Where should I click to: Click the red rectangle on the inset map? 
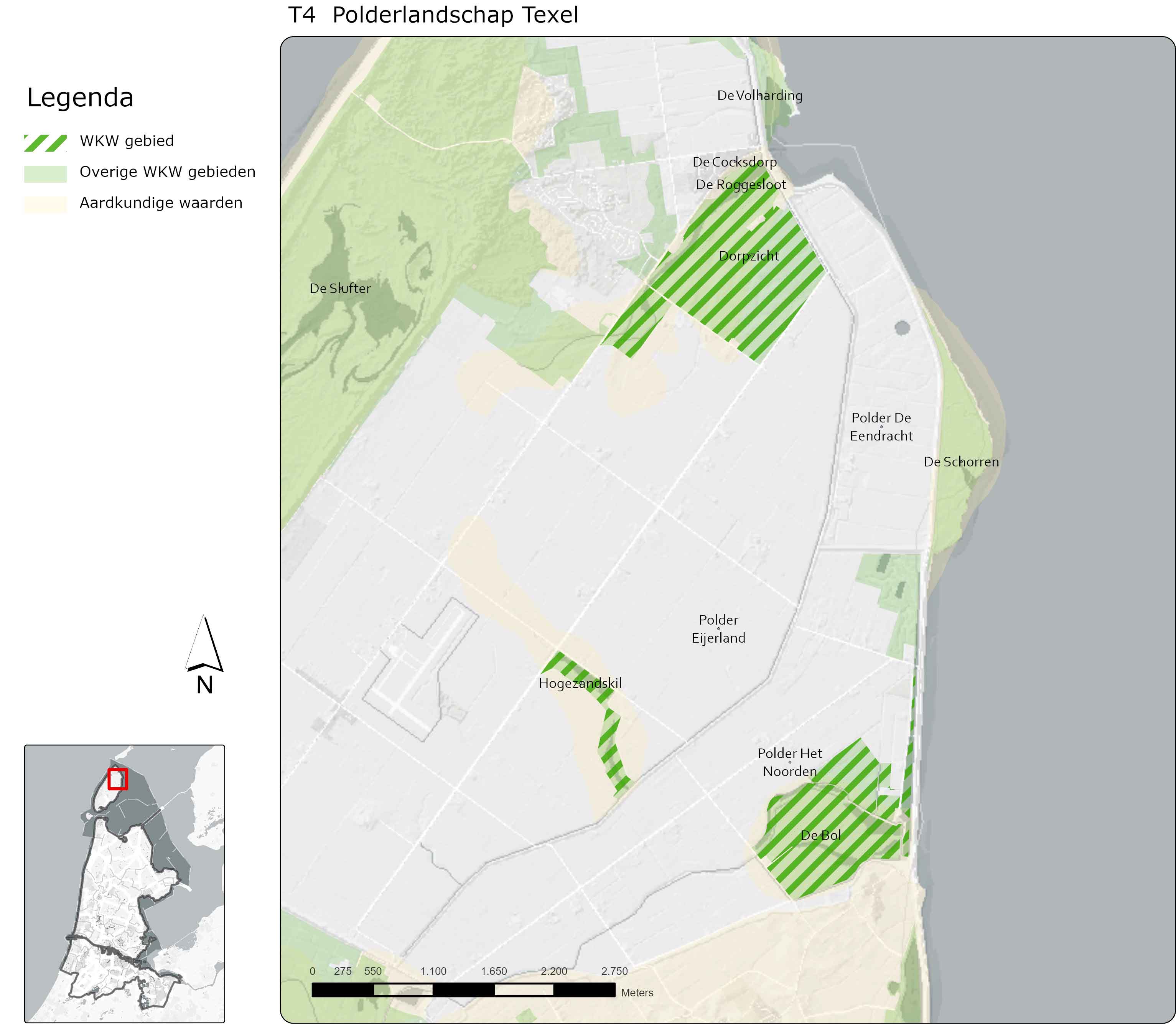pos(118,779)
